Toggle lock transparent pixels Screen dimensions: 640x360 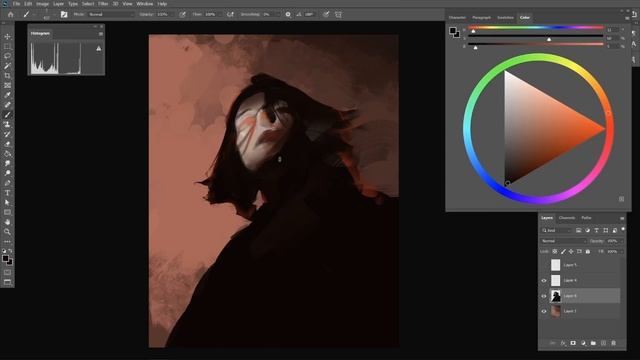point(555,252)
